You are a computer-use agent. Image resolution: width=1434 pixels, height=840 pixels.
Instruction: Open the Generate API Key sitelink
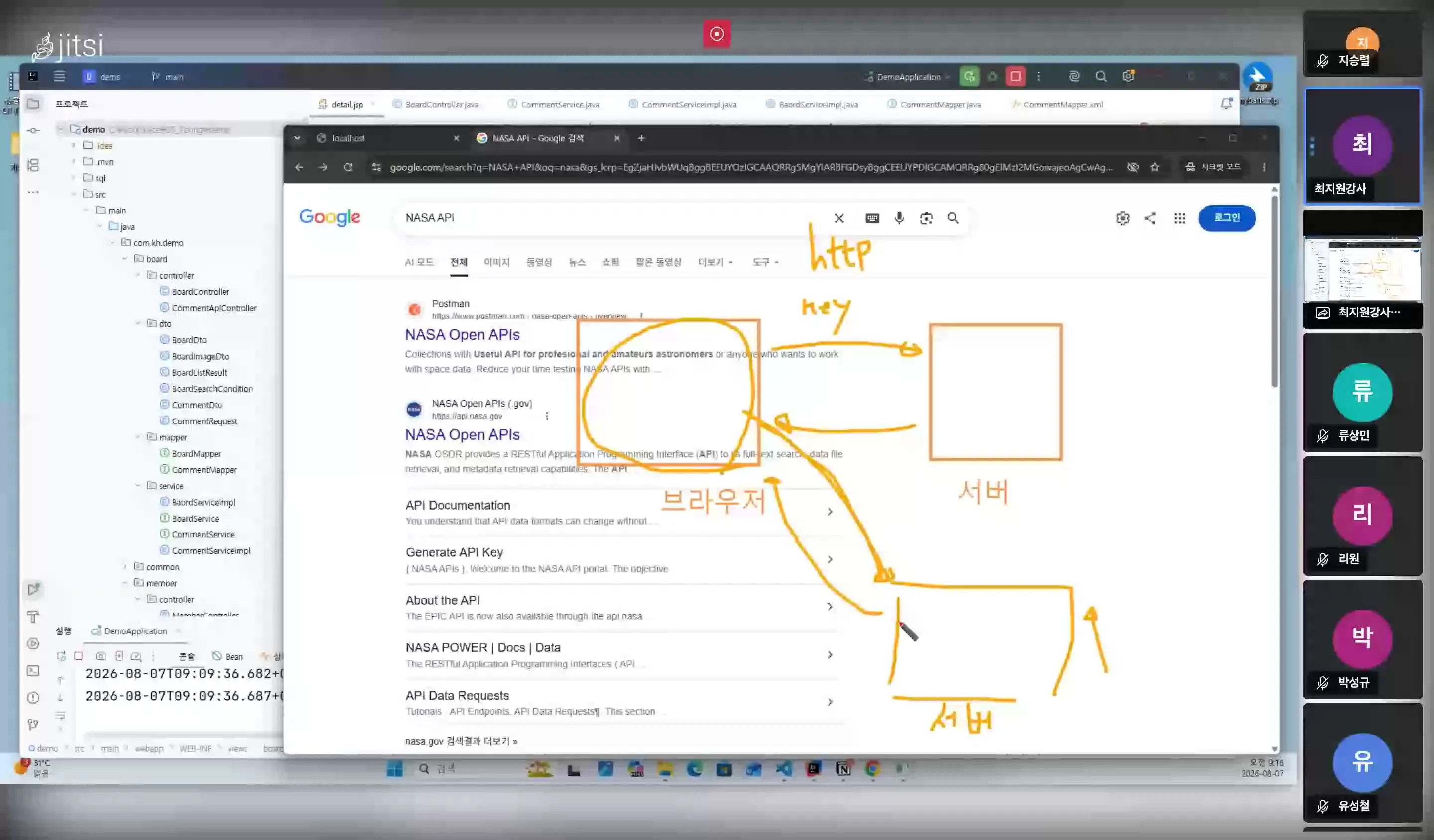click(x=454, y=552)
